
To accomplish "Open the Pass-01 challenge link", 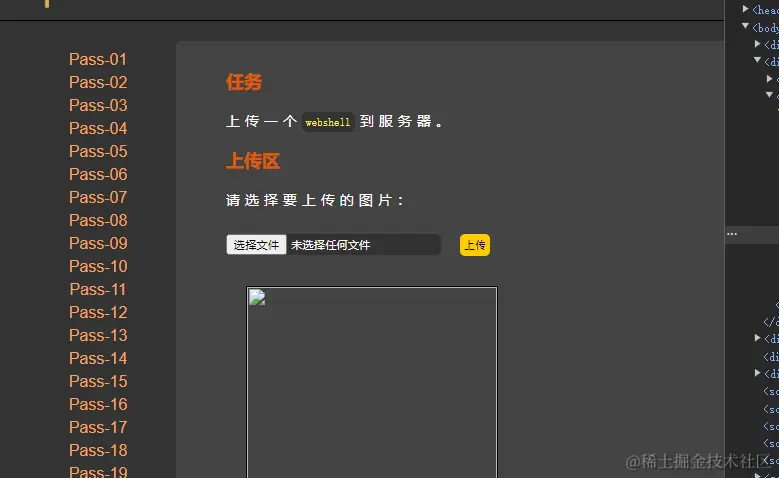I will 98,59.
